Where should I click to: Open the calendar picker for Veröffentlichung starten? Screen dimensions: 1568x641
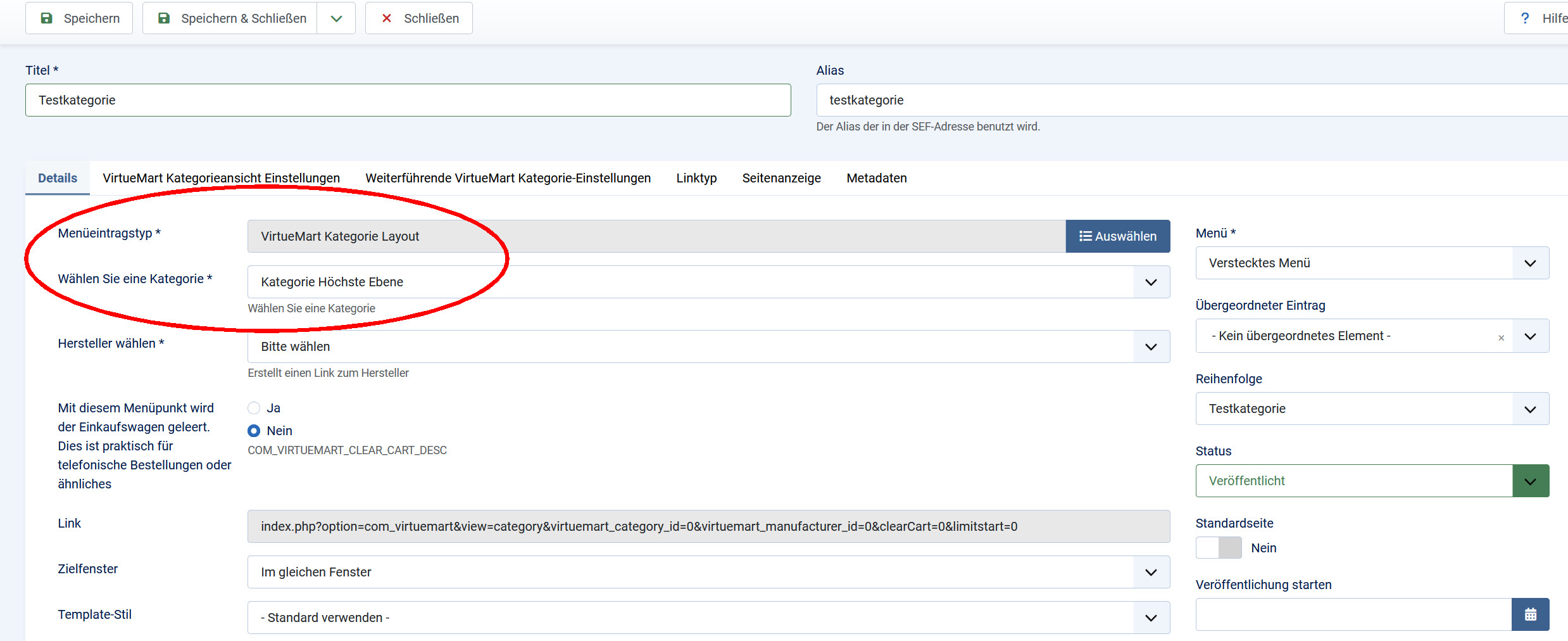(x=1530, y=614)
